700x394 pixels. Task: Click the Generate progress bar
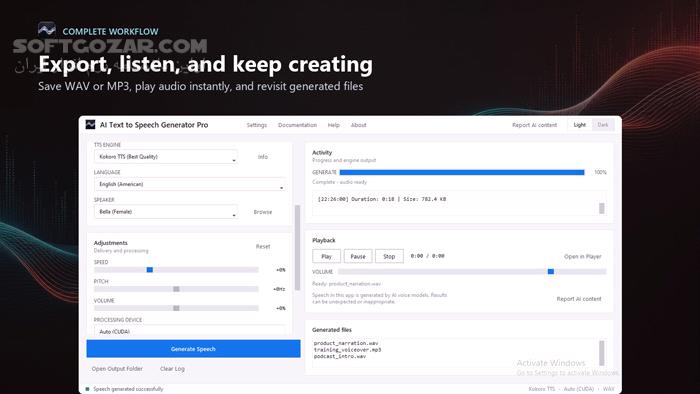pyautogui.click(x=462, y=172)
